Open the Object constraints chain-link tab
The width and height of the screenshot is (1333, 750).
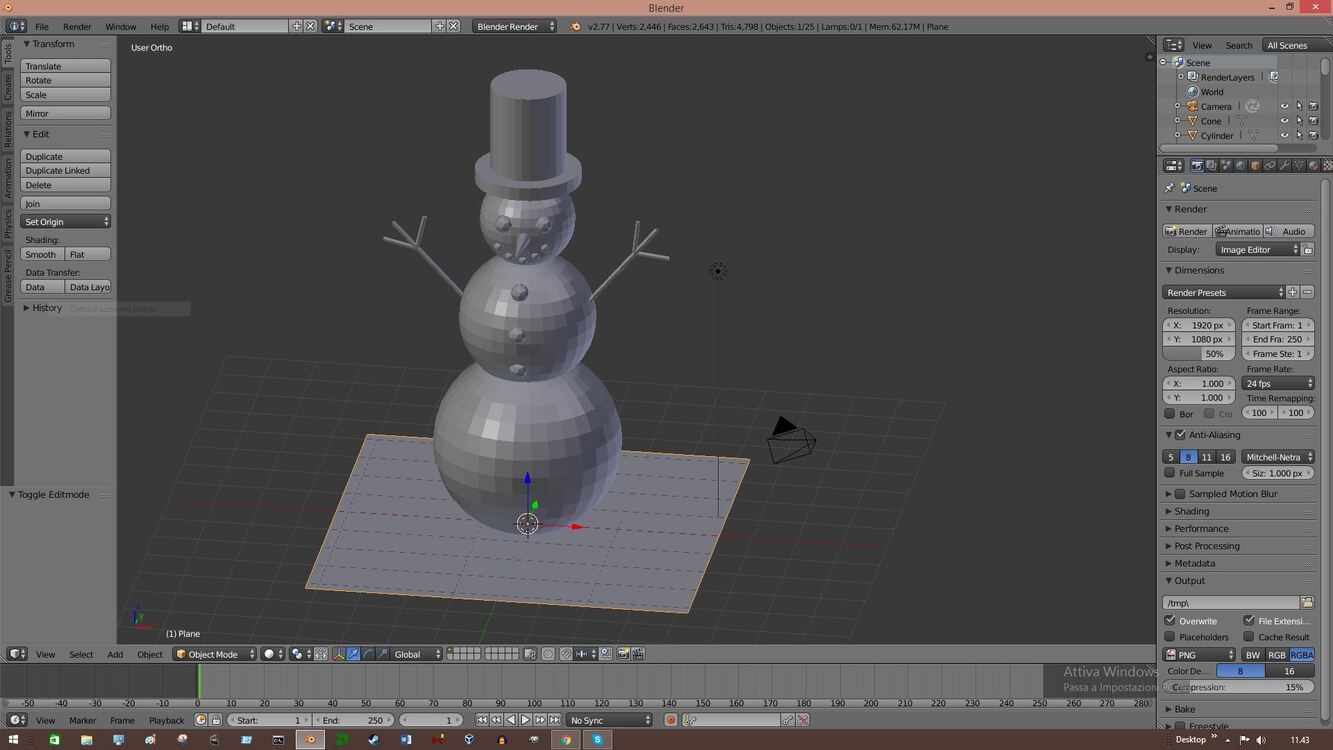point(1269,166)
